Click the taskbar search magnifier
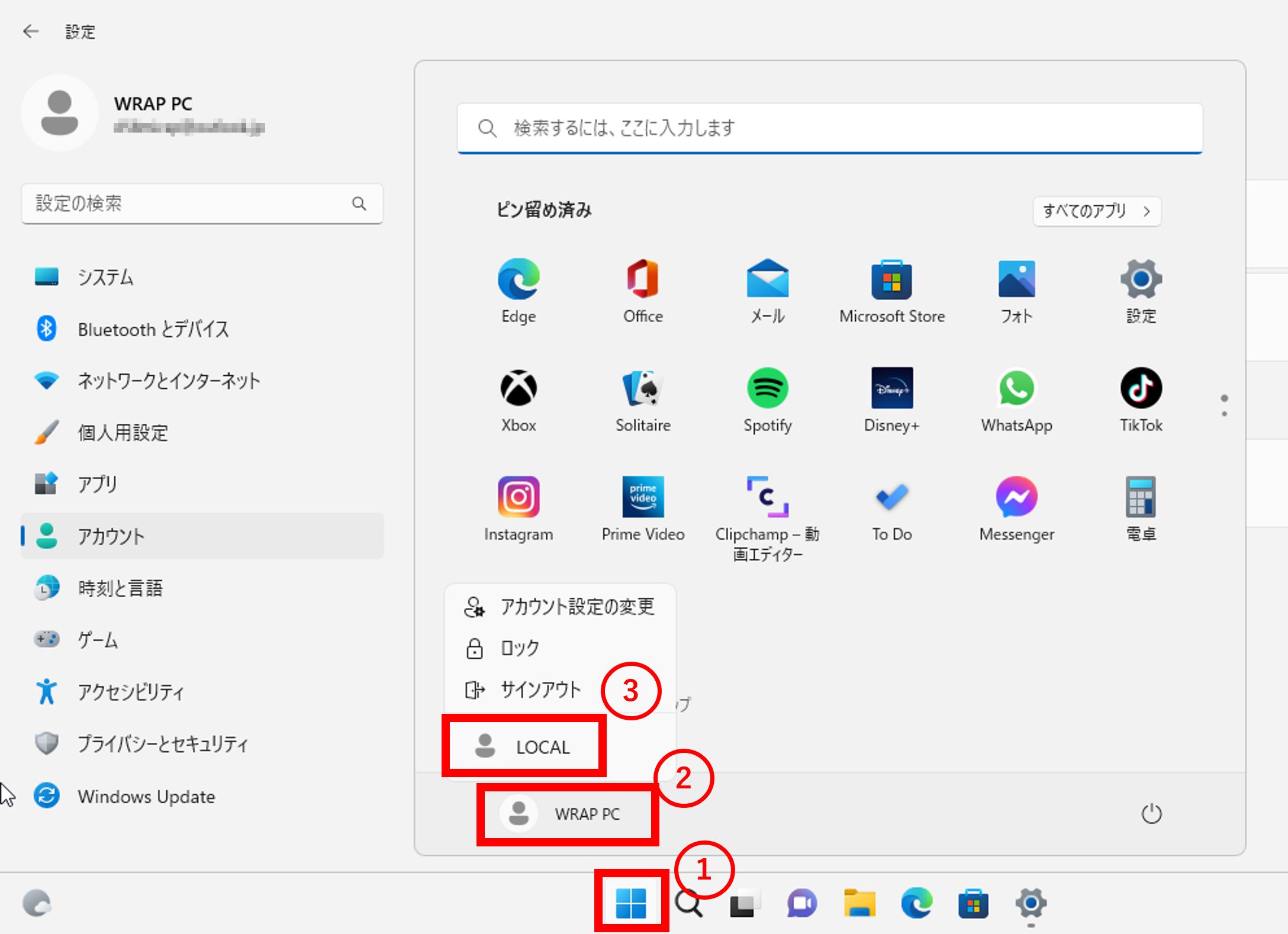 tap(688, 903)
